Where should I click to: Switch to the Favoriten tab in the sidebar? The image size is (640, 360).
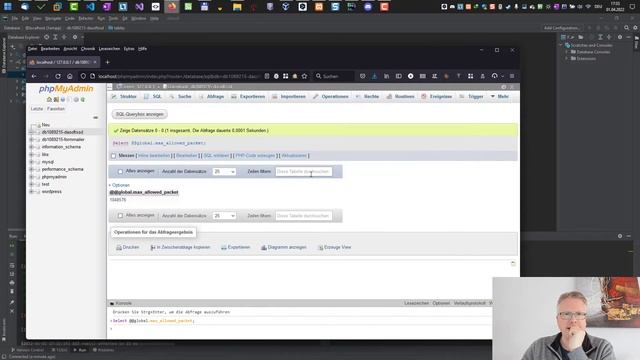pyautogui.click(x=56, y=109)
